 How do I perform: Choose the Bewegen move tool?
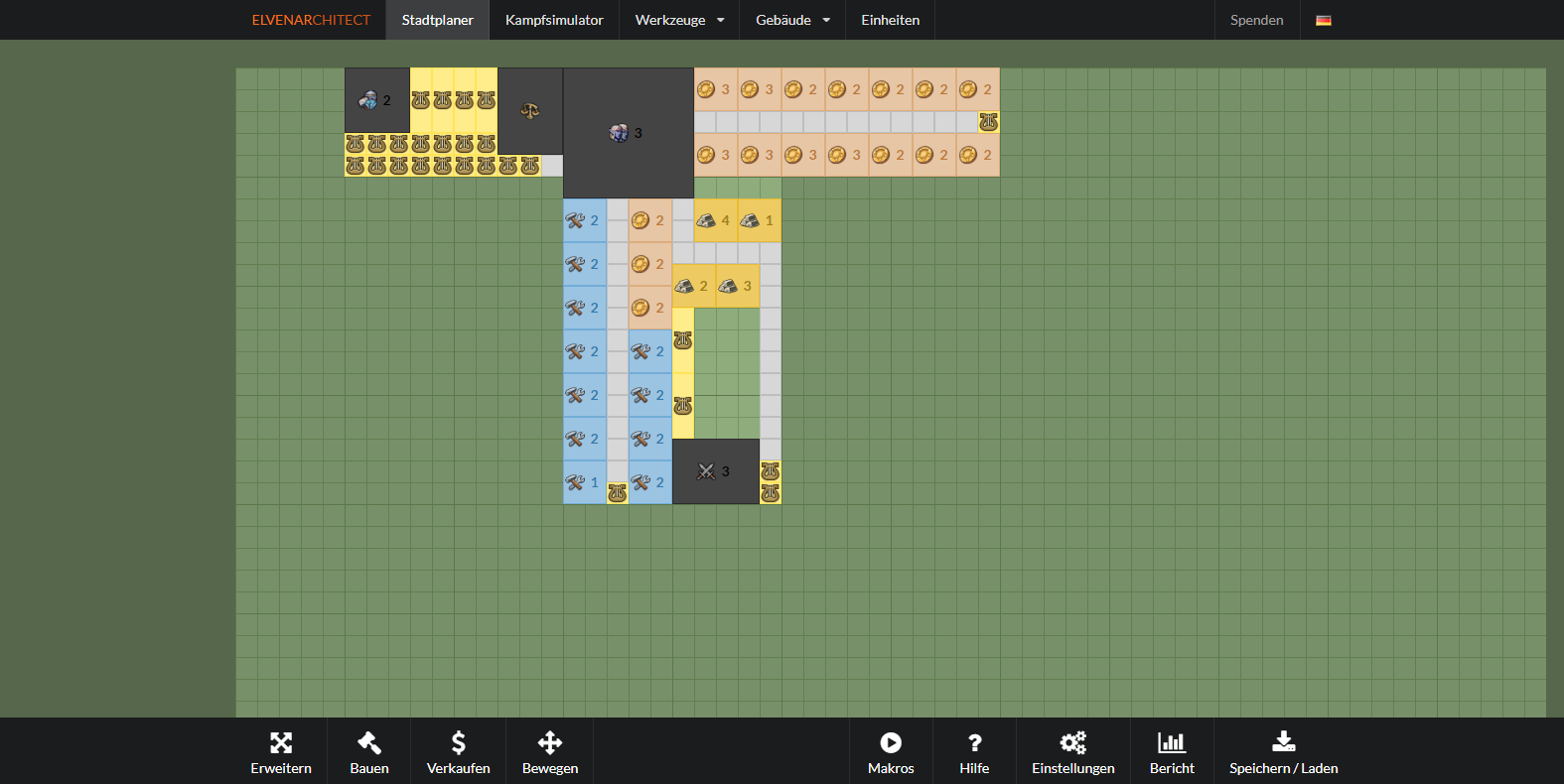[550, 743]
